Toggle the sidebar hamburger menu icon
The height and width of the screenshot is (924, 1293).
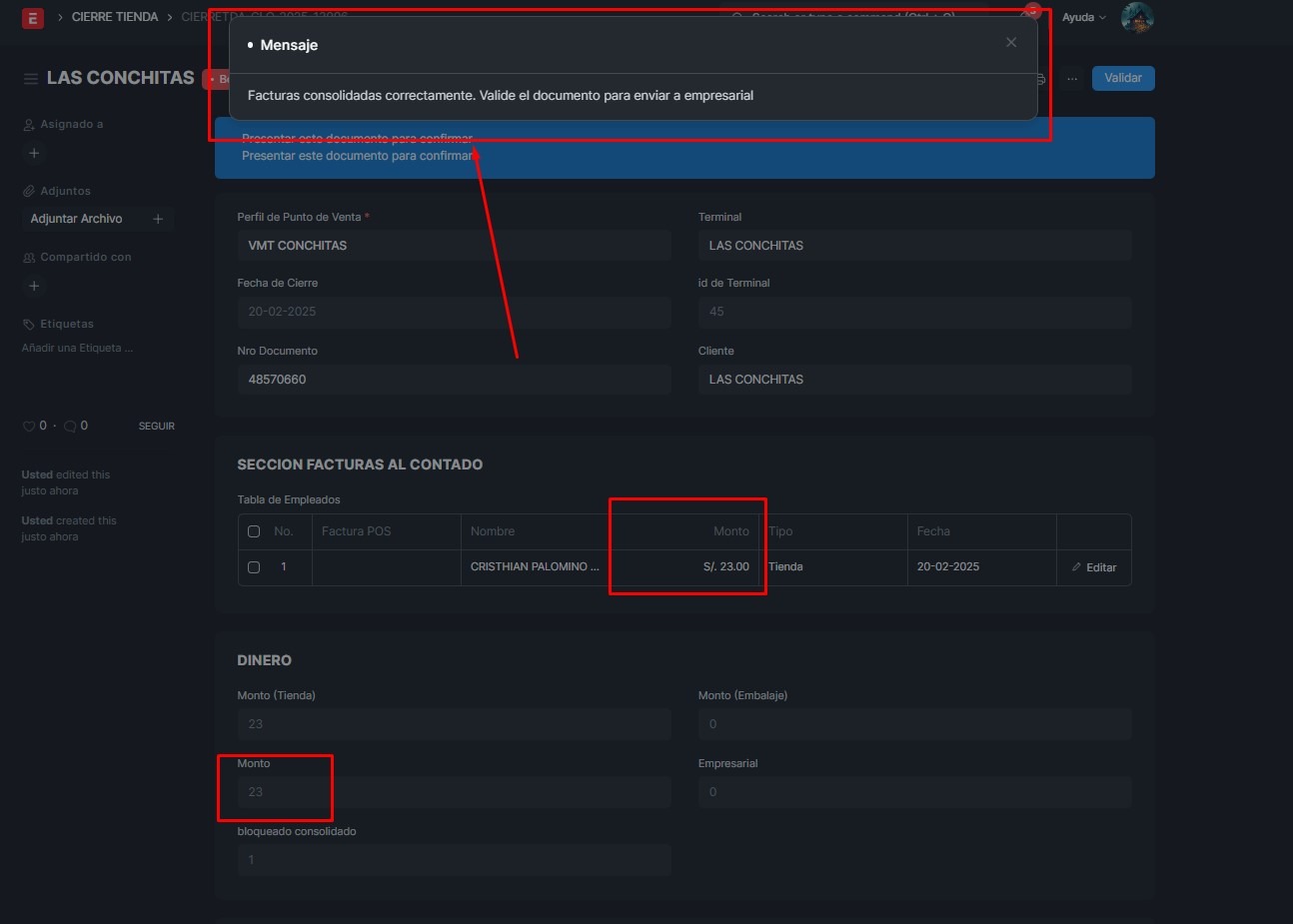(x=30, y=79)
